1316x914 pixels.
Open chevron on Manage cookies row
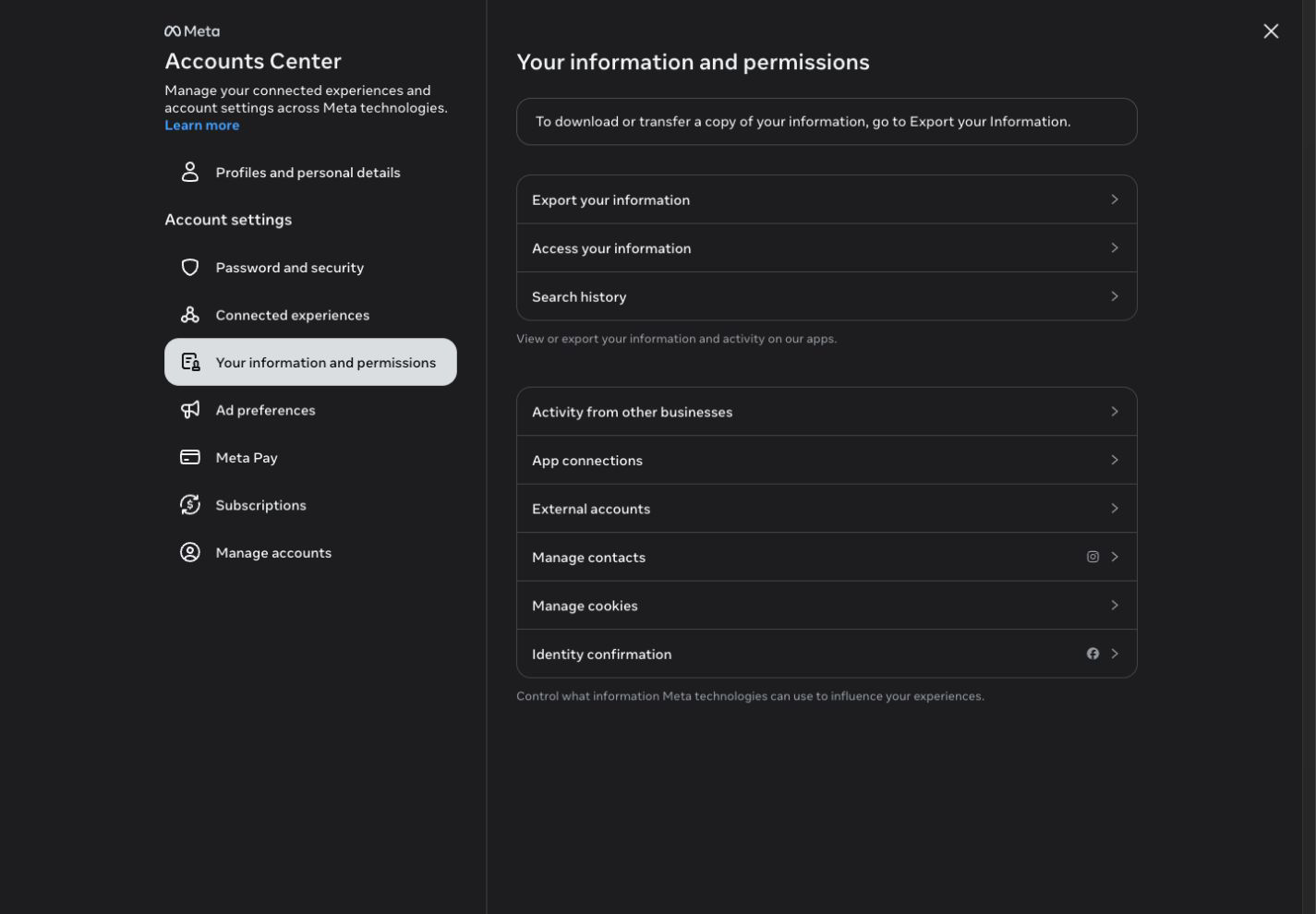click(1115, 606)
